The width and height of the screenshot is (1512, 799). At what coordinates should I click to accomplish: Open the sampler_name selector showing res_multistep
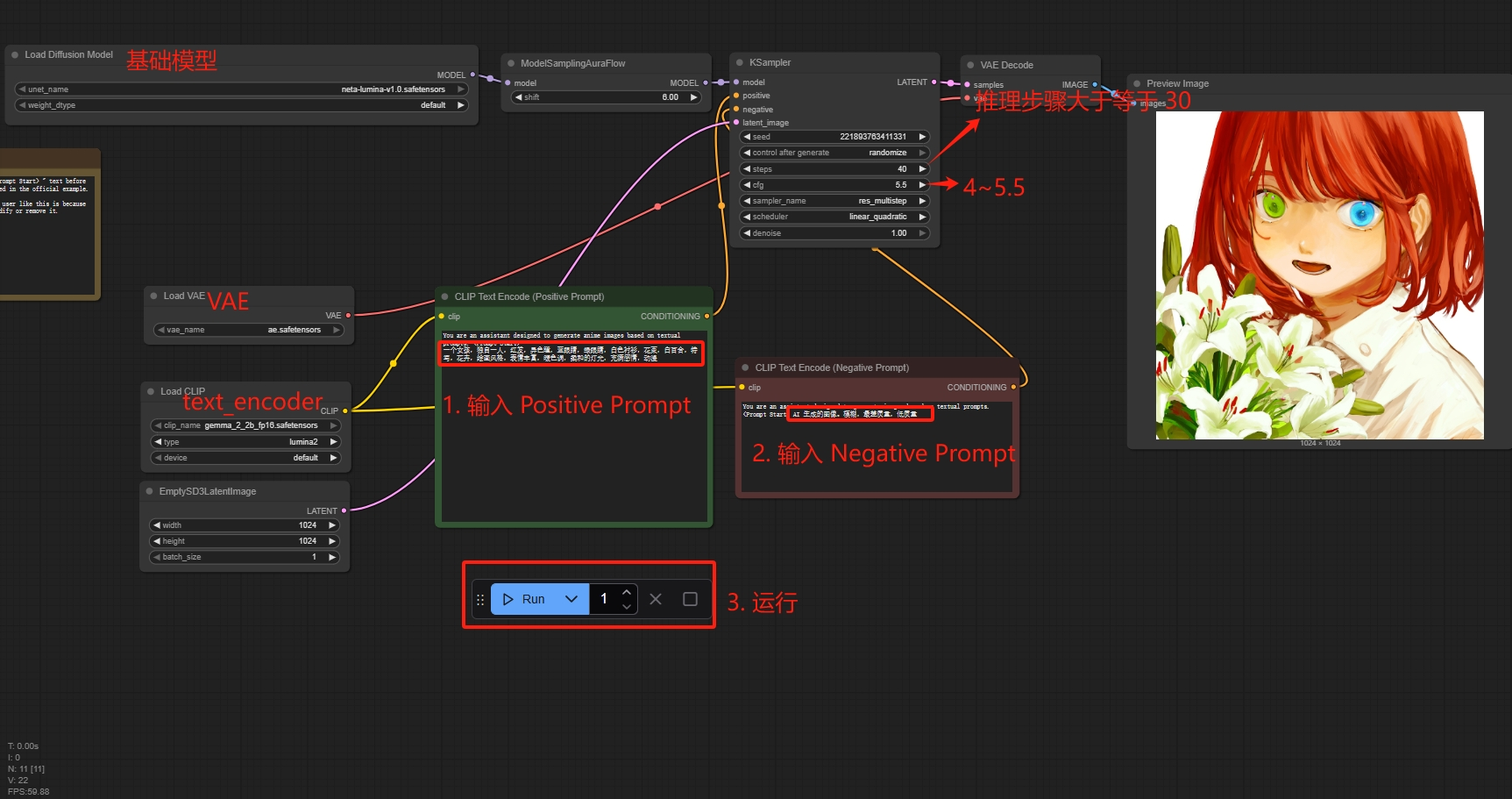(x=834, y=201)
